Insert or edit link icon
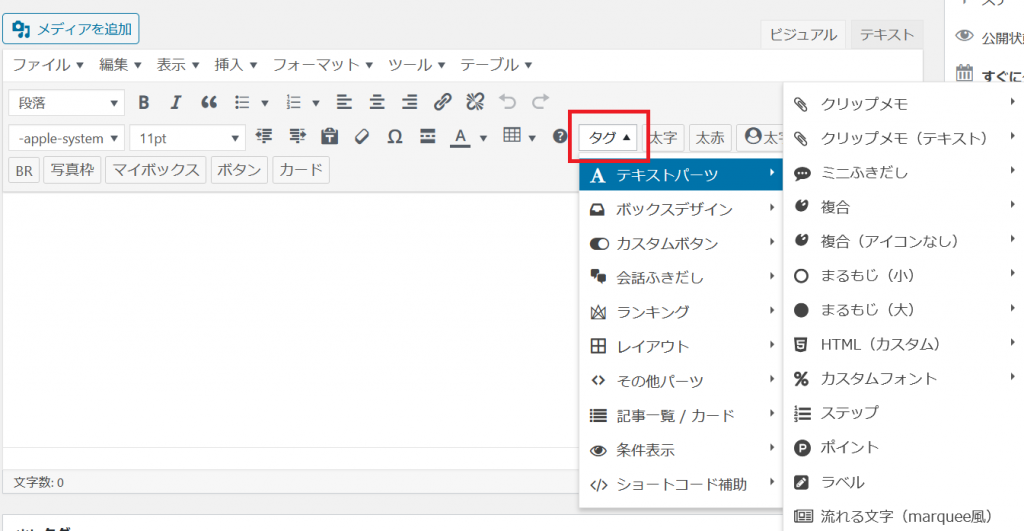The image size is (1024, 531). coord(442,102)
